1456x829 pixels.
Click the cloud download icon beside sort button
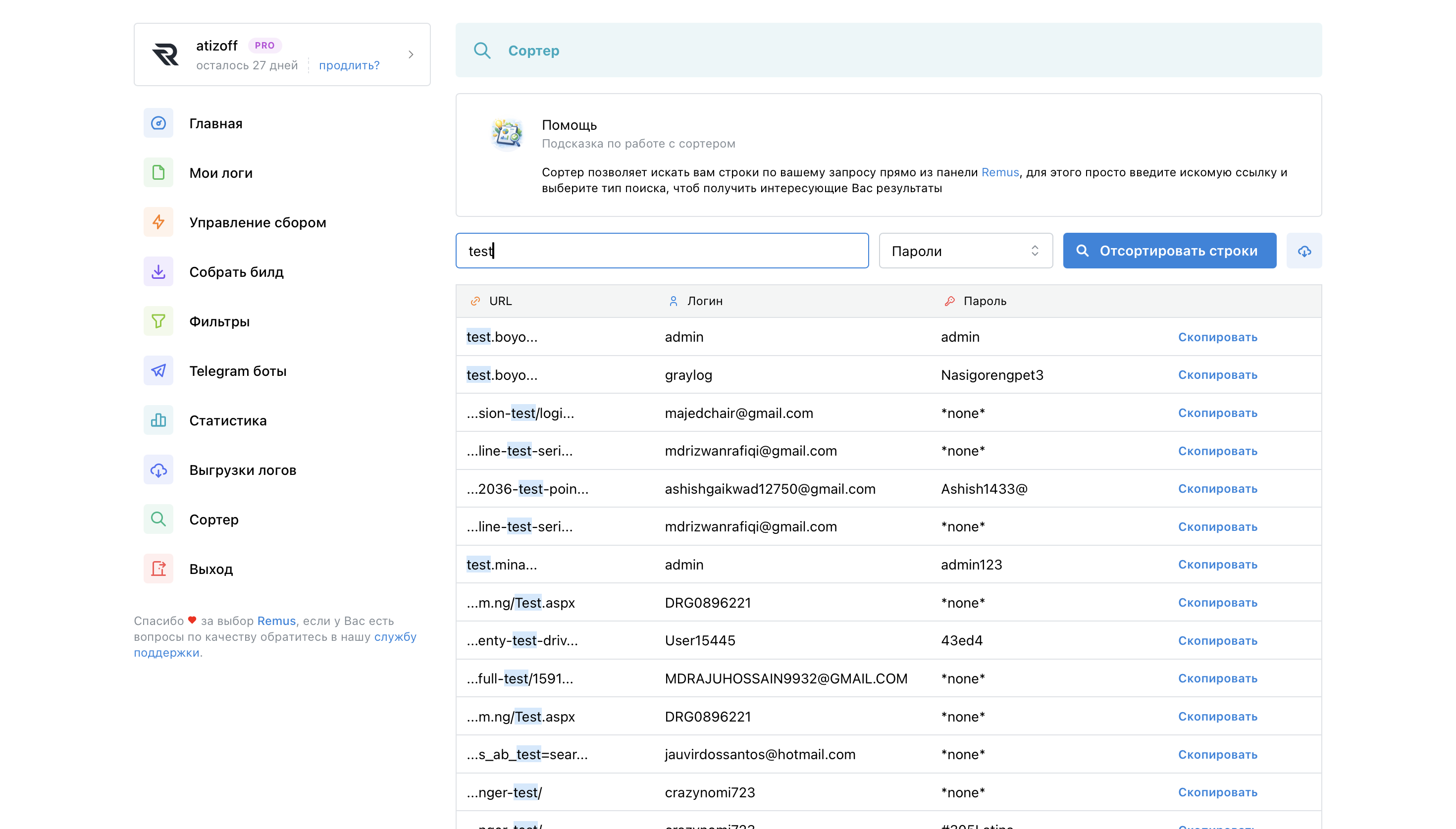coord(1304,251)
